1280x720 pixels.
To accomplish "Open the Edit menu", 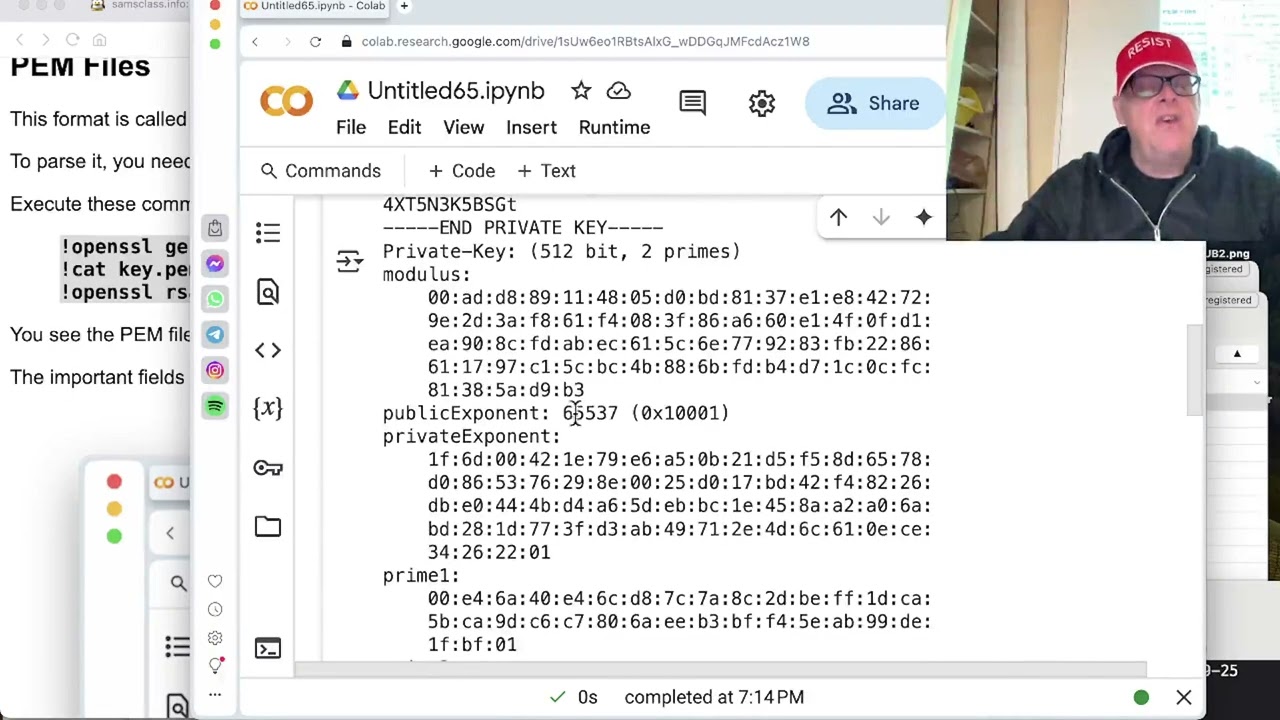I will tap(404, 128).
